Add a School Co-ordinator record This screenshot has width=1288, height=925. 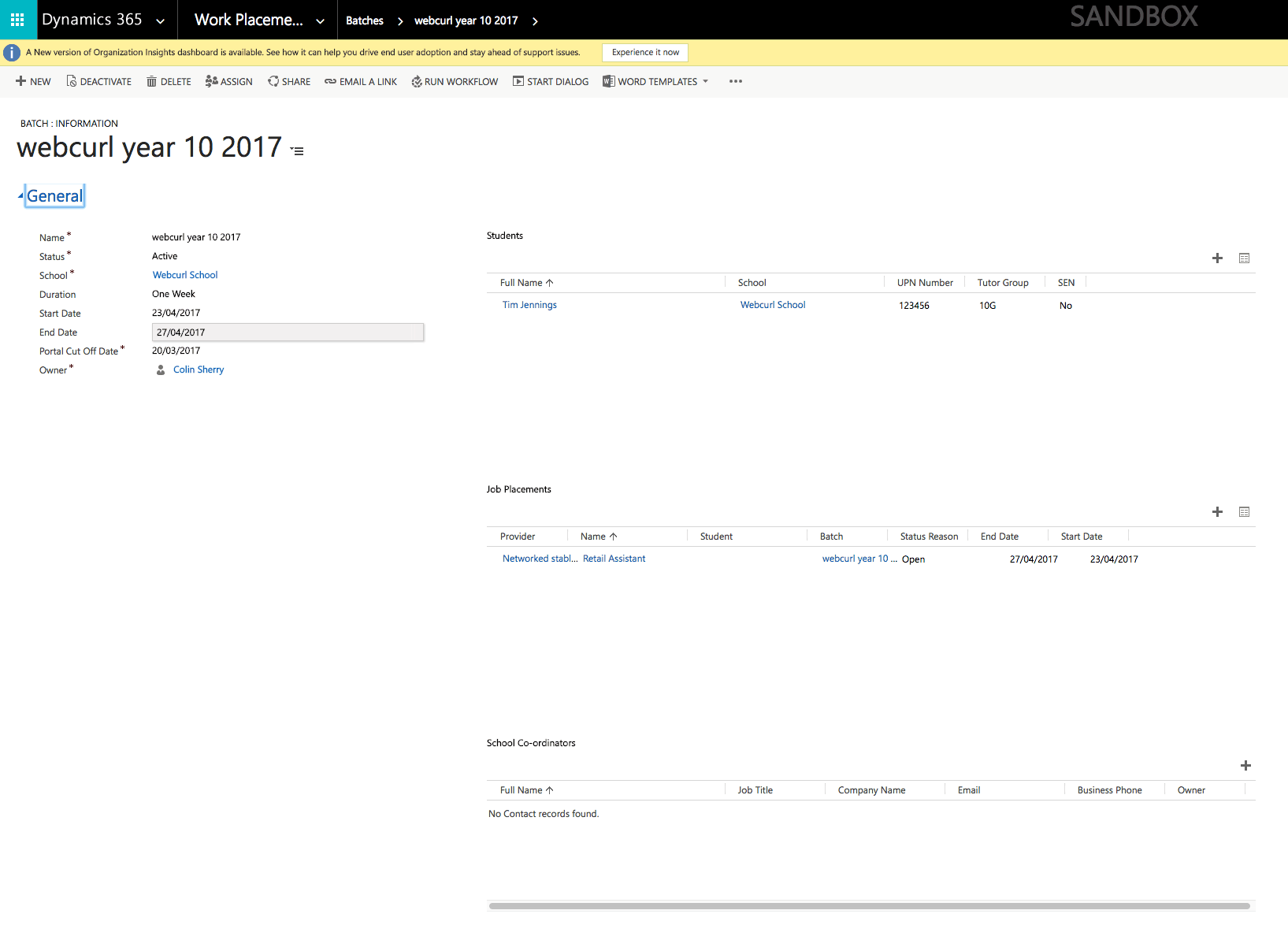click(x=1246, y=765)
